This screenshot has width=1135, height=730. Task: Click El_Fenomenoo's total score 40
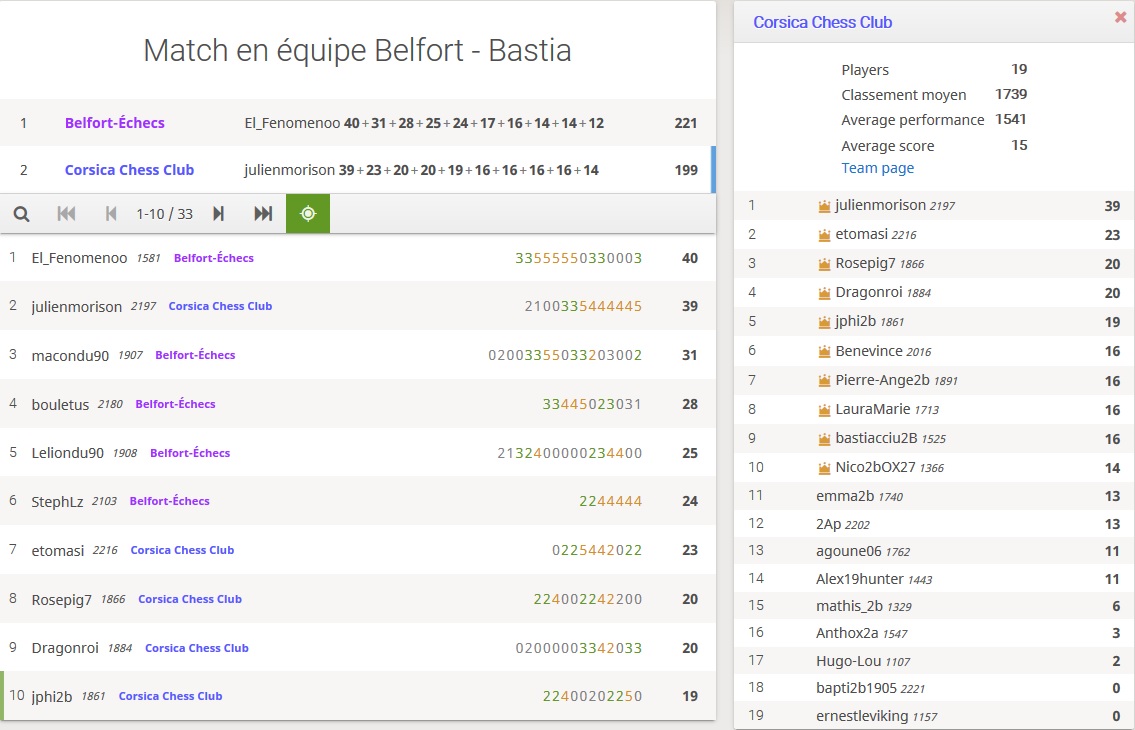click(x=690, y=258)
